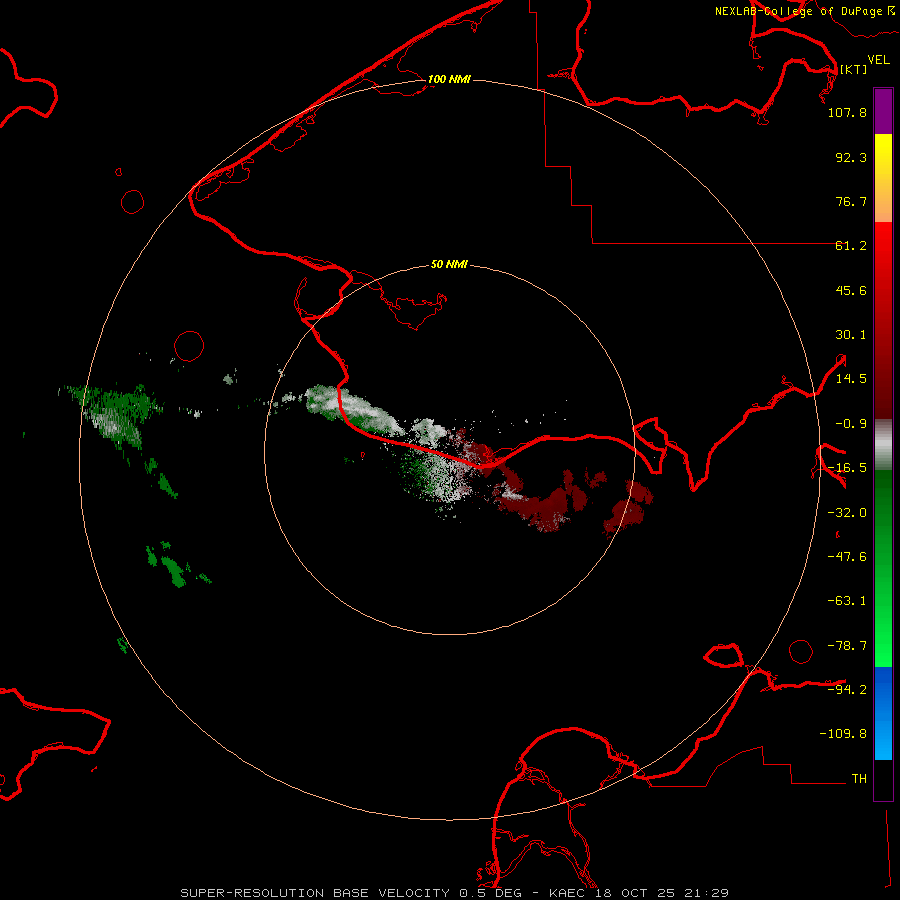This screenshot has height=900, width=900.
Task: Click the blue segment of color bar
Action: click(x=883, y=713)
